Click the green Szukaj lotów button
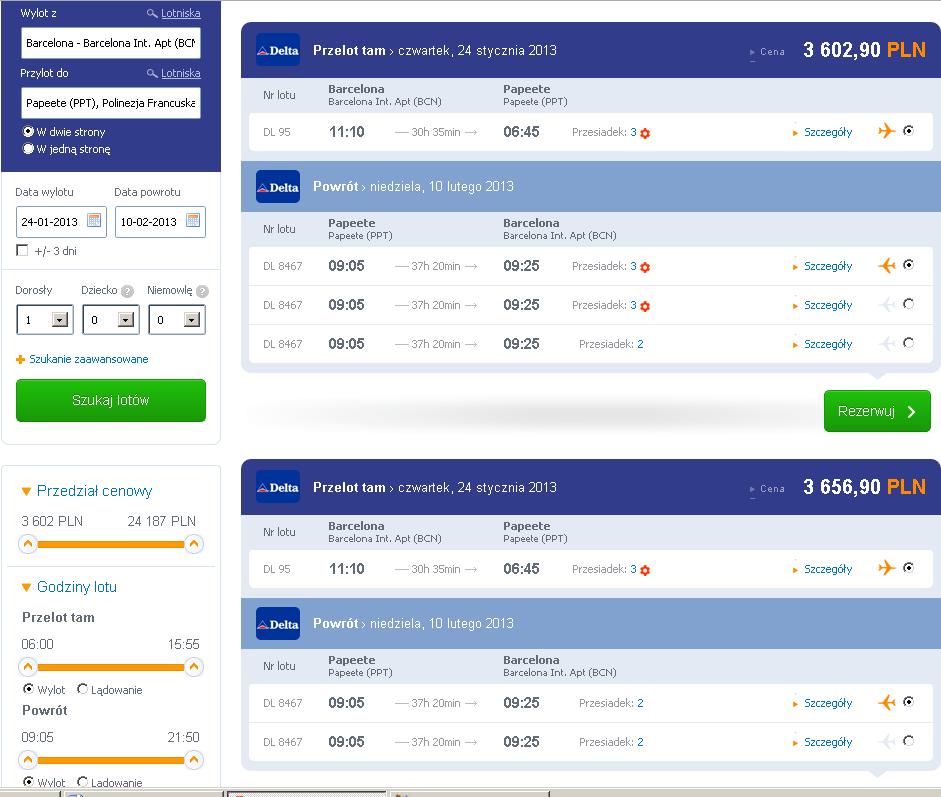This screenshot has height=797, width=941. point(111,400)
